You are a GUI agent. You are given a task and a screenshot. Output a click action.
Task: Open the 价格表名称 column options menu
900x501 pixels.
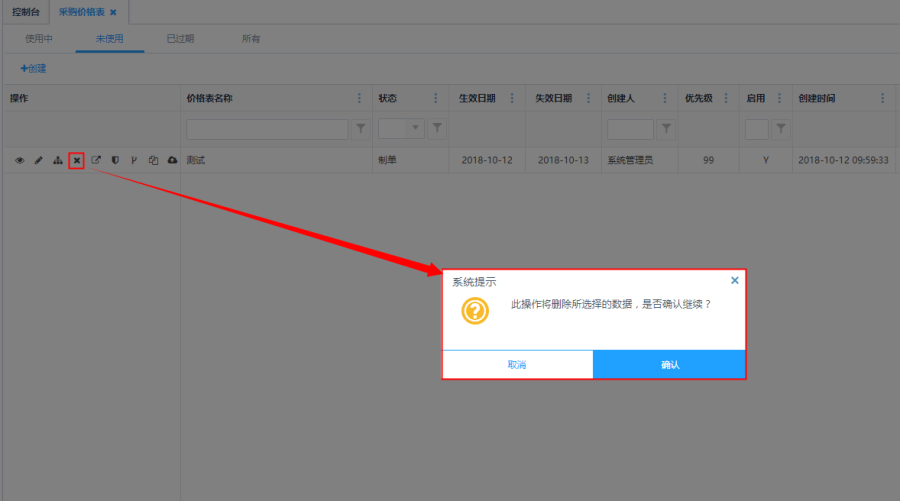[x=360, y=98]
